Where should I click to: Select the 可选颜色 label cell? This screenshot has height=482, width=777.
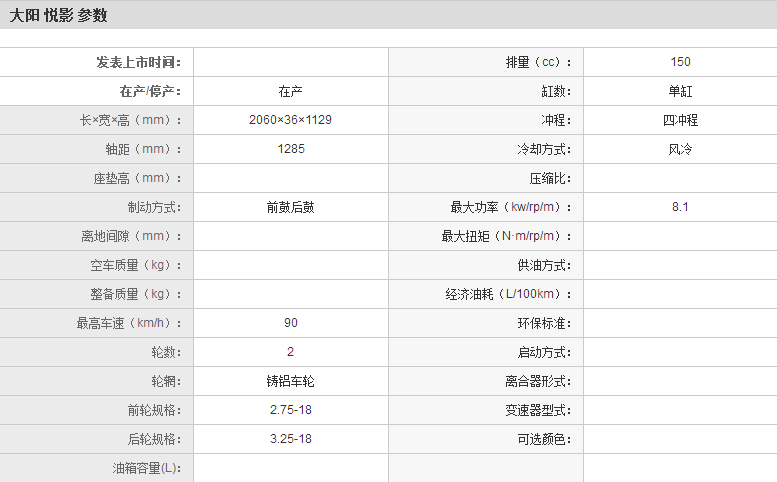pos(546,439)
